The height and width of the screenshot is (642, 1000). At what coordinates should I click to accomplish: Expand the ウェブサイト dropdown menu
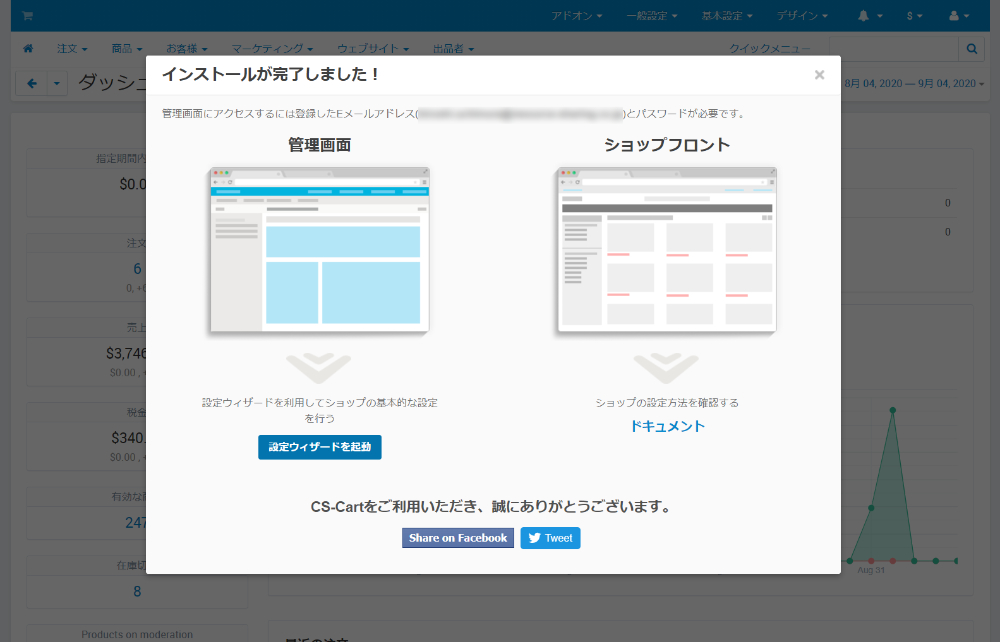[373, 48]
